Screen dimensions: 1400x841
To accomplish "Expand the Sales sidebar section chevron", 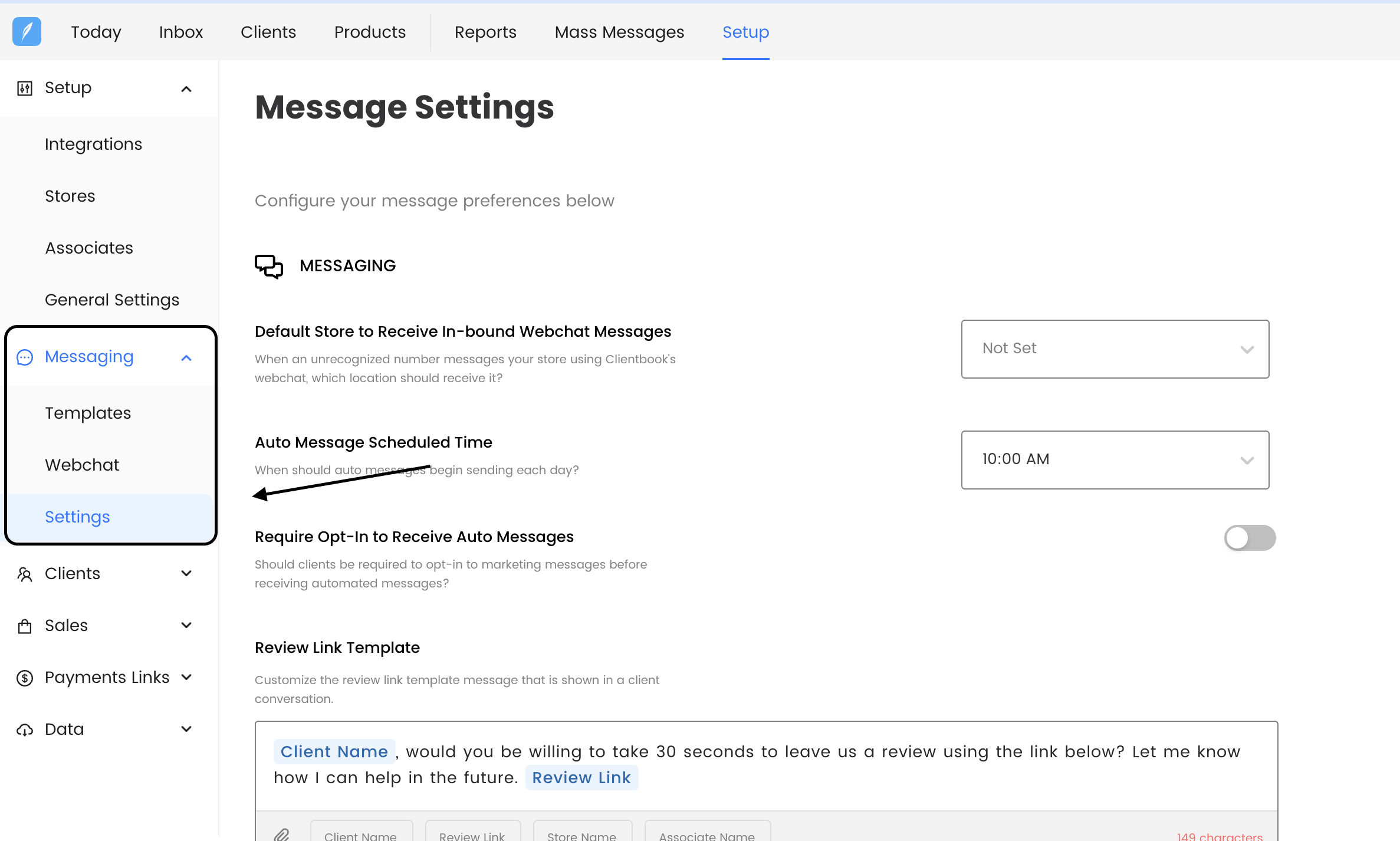I will [186, 626].
